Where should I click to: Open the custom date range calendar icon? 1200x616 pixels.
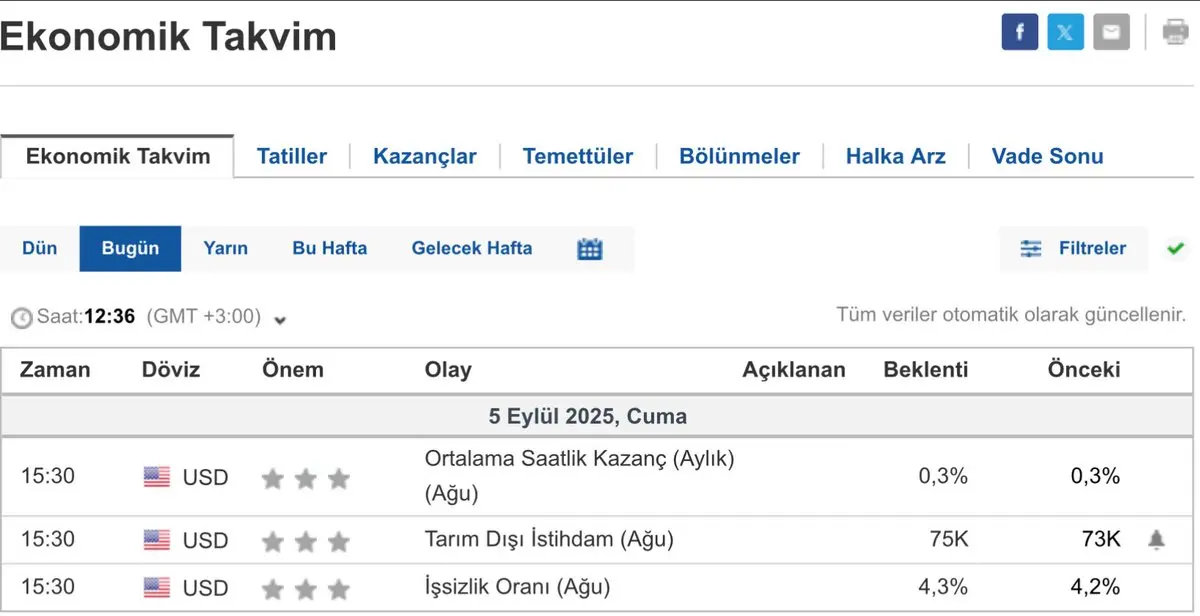[590, 249]
